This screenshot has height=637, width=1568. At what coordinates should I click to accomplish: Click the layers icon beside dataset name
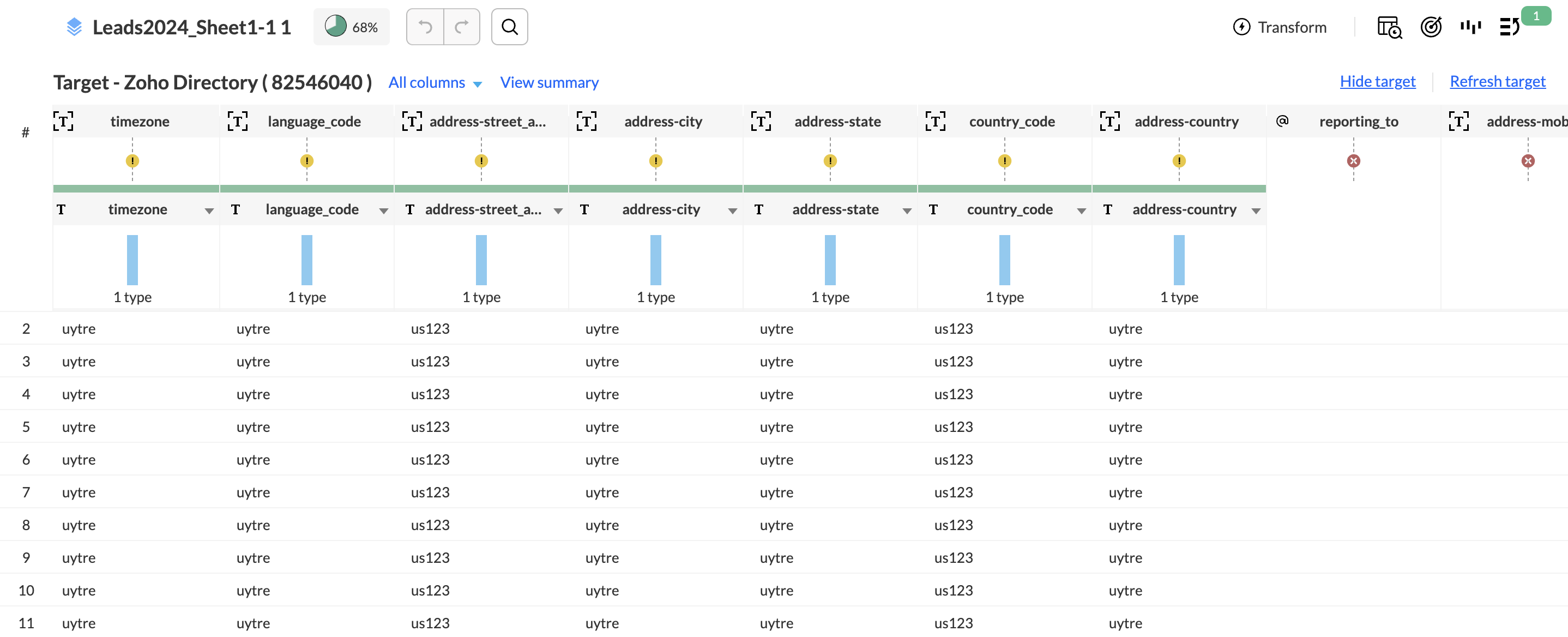coord(74,27)
